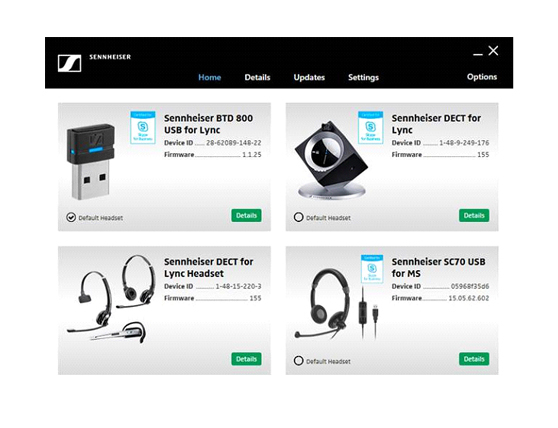Click the Sennheiser logo icon

[69, 63]
